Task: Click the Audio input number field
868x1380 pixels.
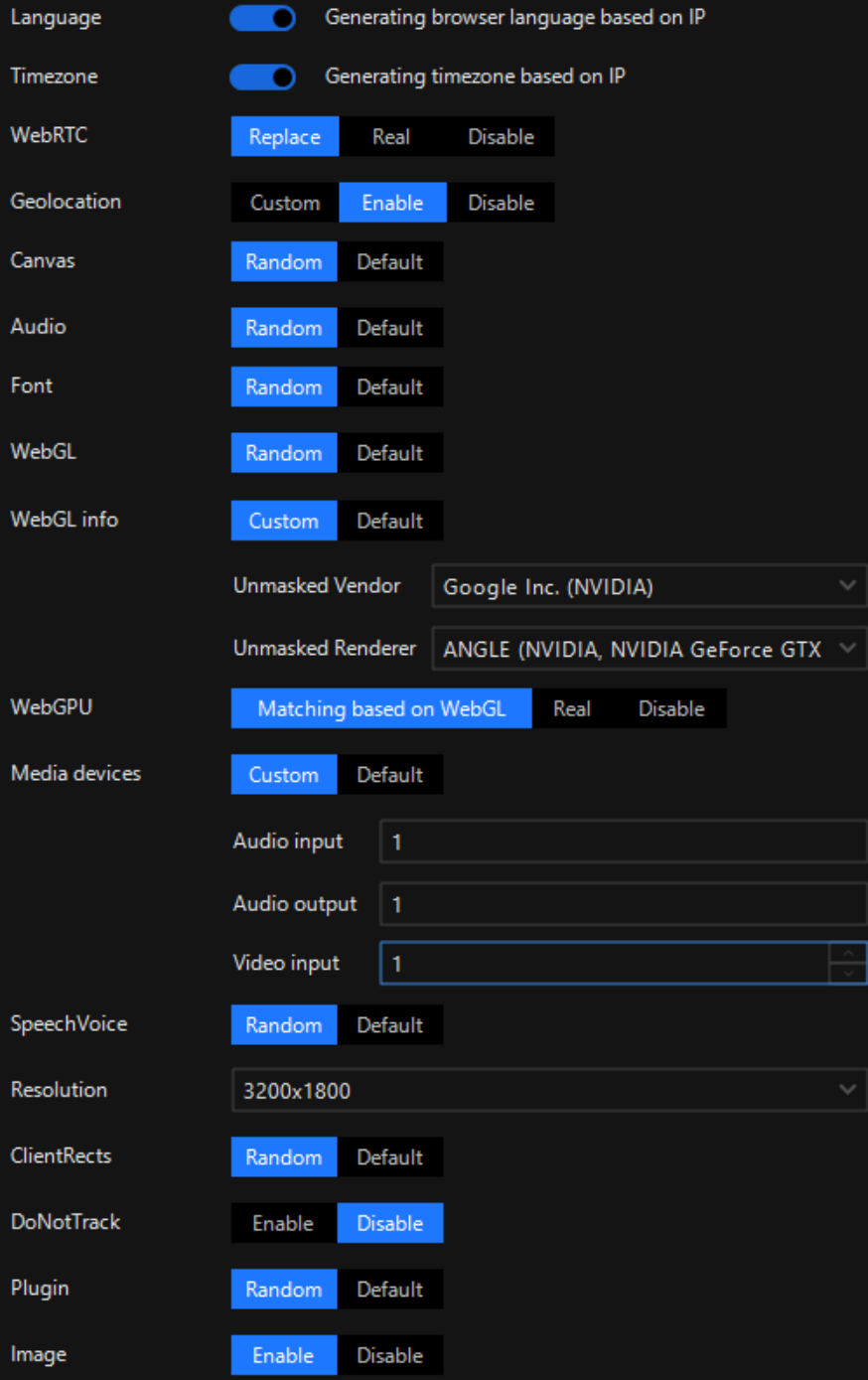Action: tap(623, 843)
